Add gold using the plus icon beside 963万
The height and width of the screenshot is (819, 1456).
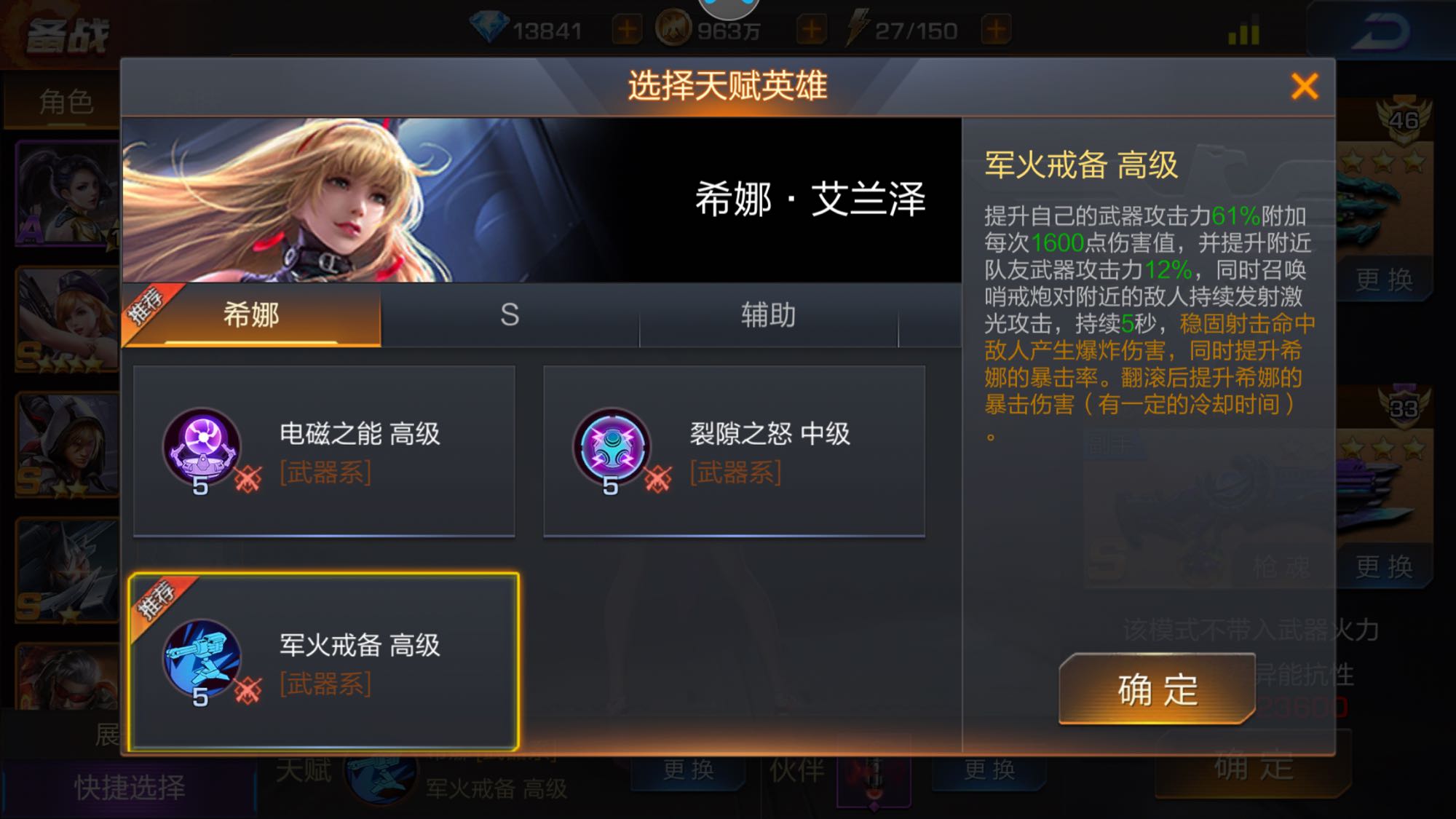[811, 31]
